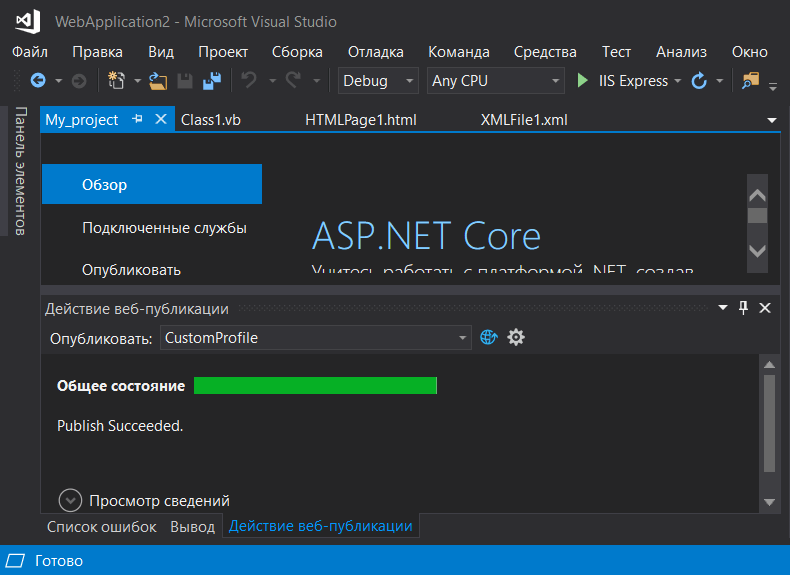Open the Список ошибок tab
790x575 pixels.
tap(102, 527)
